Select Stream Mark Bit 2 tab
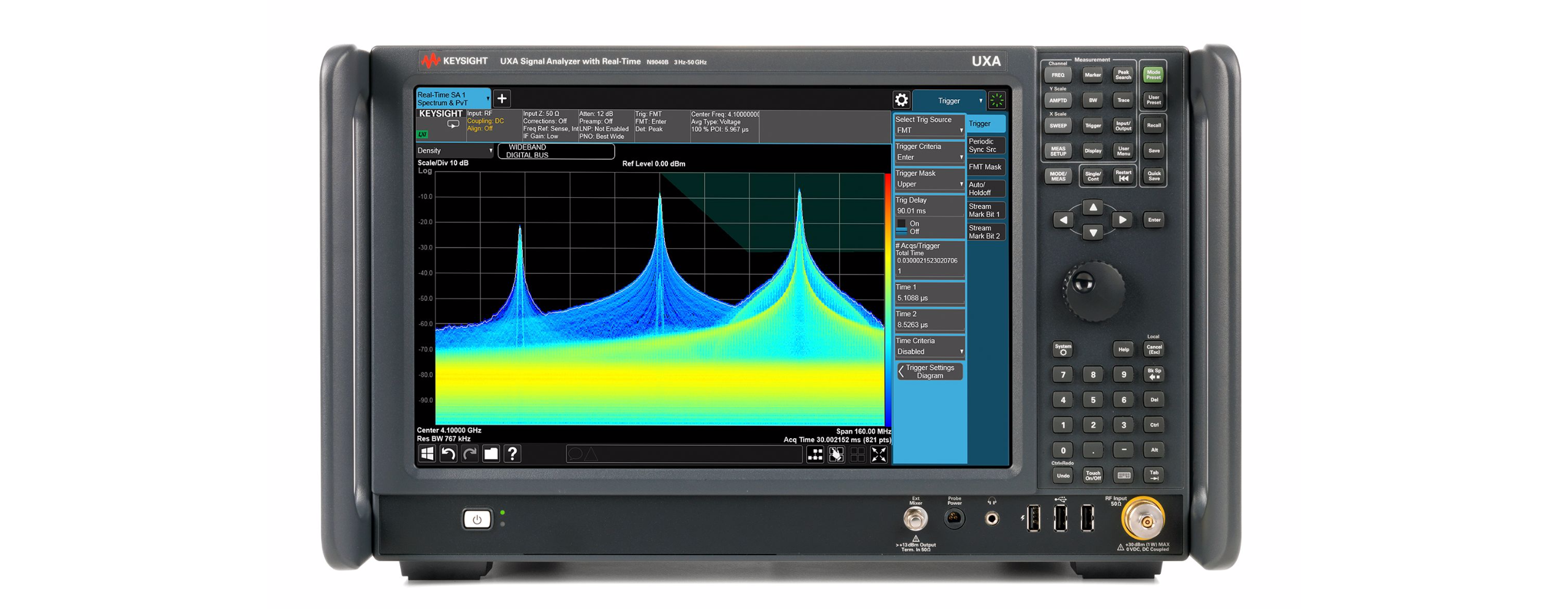The width and height of the screenshot is (1568, 609). pyautogui.click(x=985, y=232)
